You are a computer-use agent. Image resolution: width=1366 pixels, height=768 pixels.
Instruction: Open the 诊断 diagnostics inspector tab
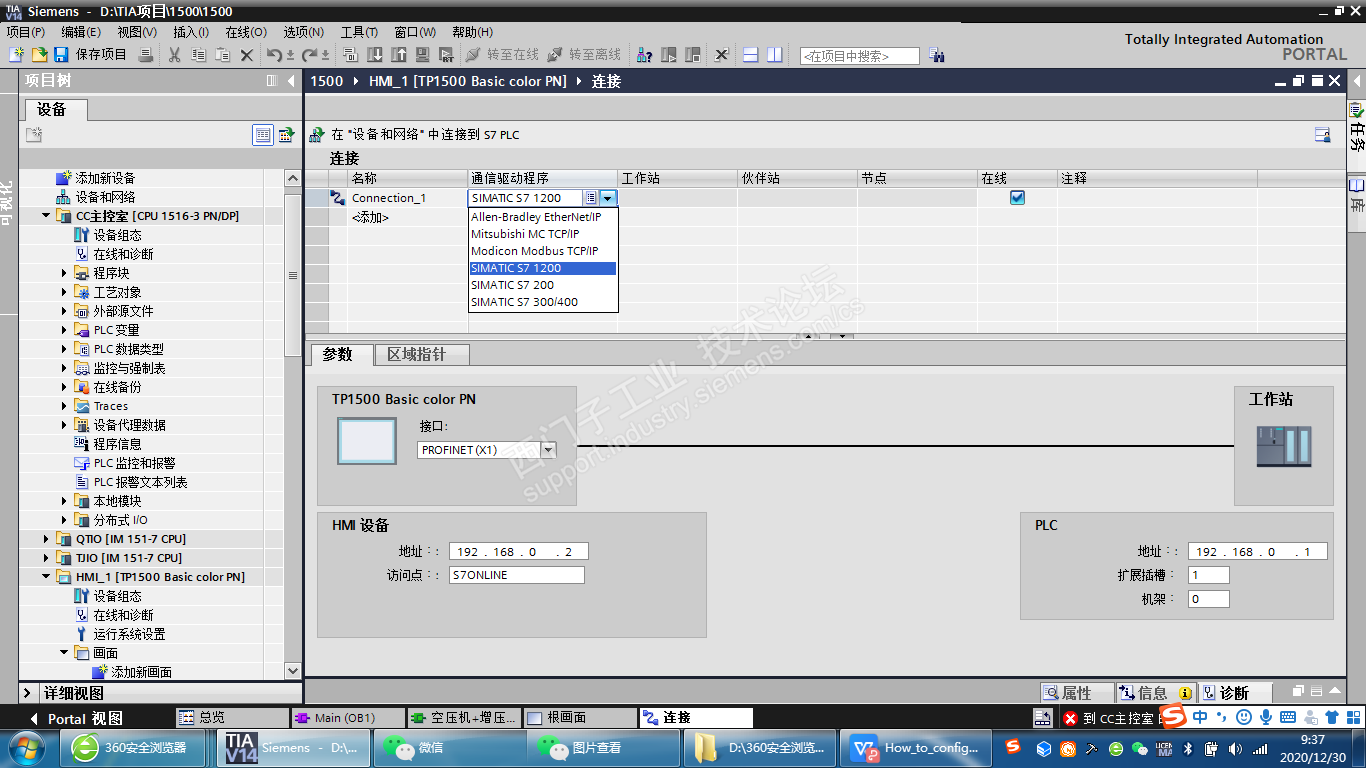pyautogui.click(x=1235, y=693)
